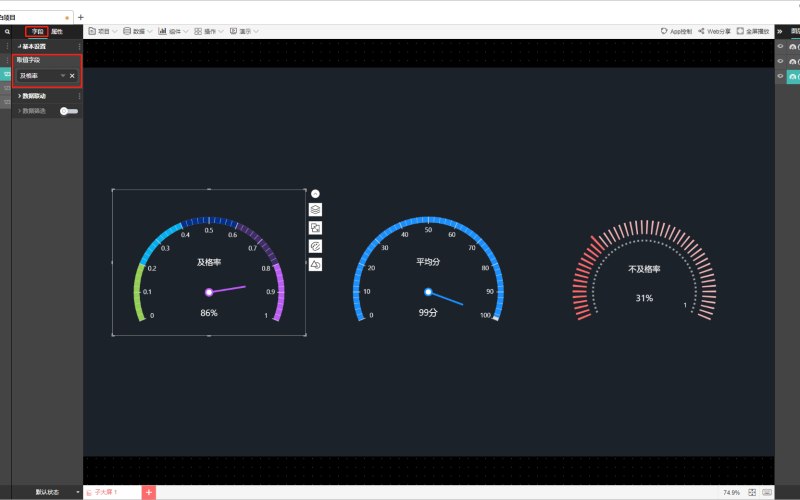This screenshot has height=500, width=800.
Task: Click the 操作 grid icon
Action: coord(198,31)
